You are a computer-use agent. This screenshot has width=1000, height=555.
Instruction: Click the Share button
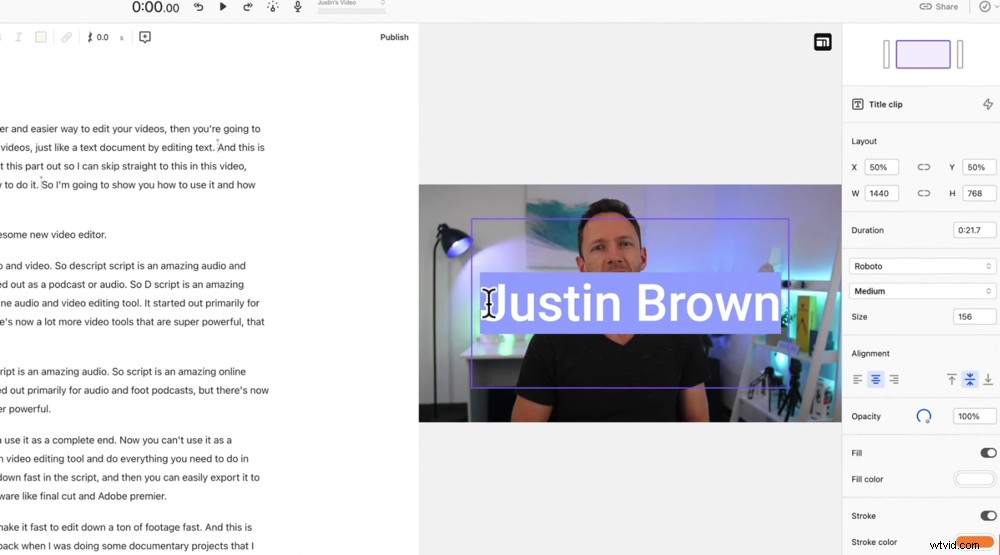click(x=938, y=6)
